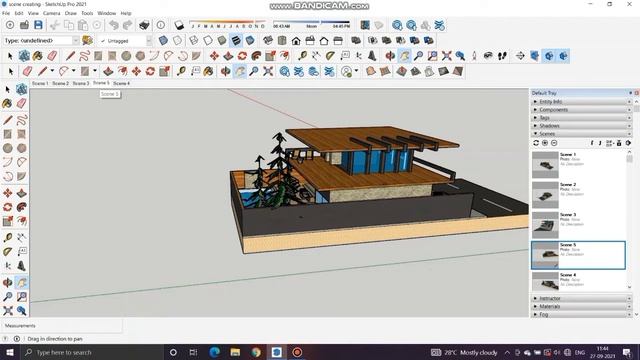Expand the Fog panel
Screen dimensions: 640x360
pos(582,314)
